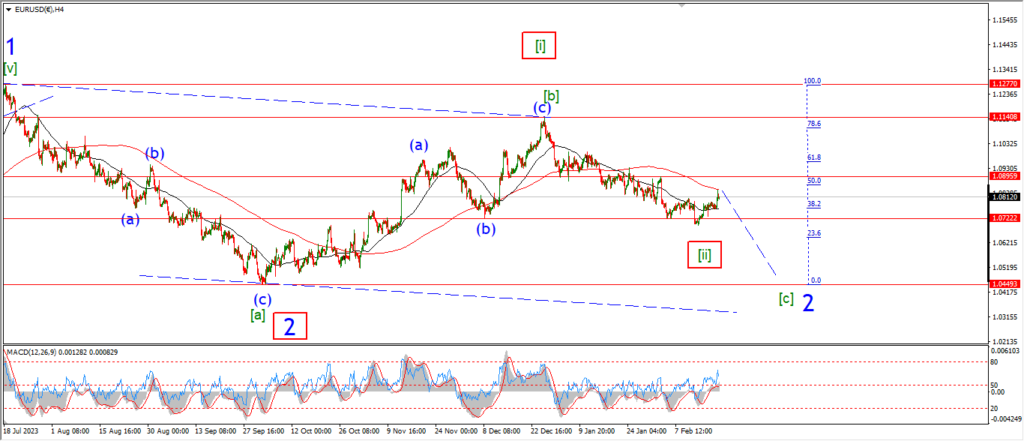
Task: Select the green [b] wave label
Action: pyautogui.click(x=551, y=96)
